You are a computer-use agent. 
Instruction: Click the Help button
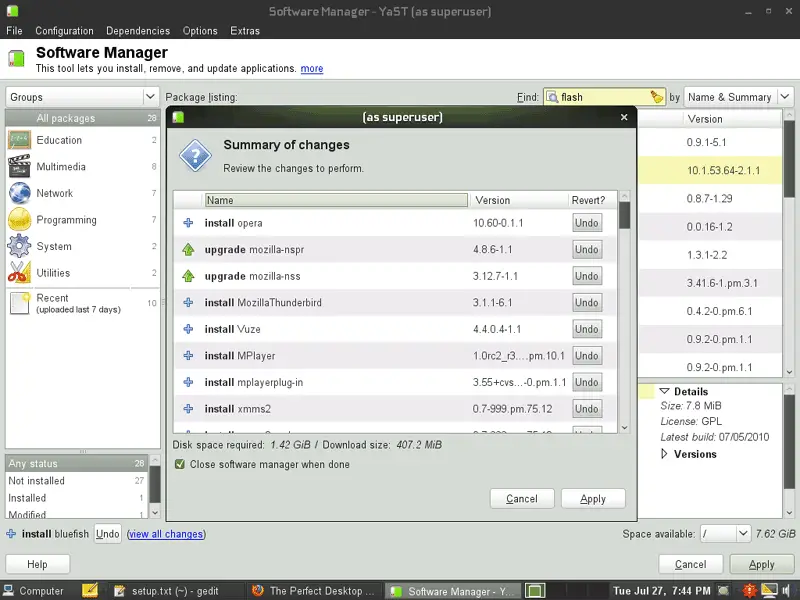pos(37,564)
